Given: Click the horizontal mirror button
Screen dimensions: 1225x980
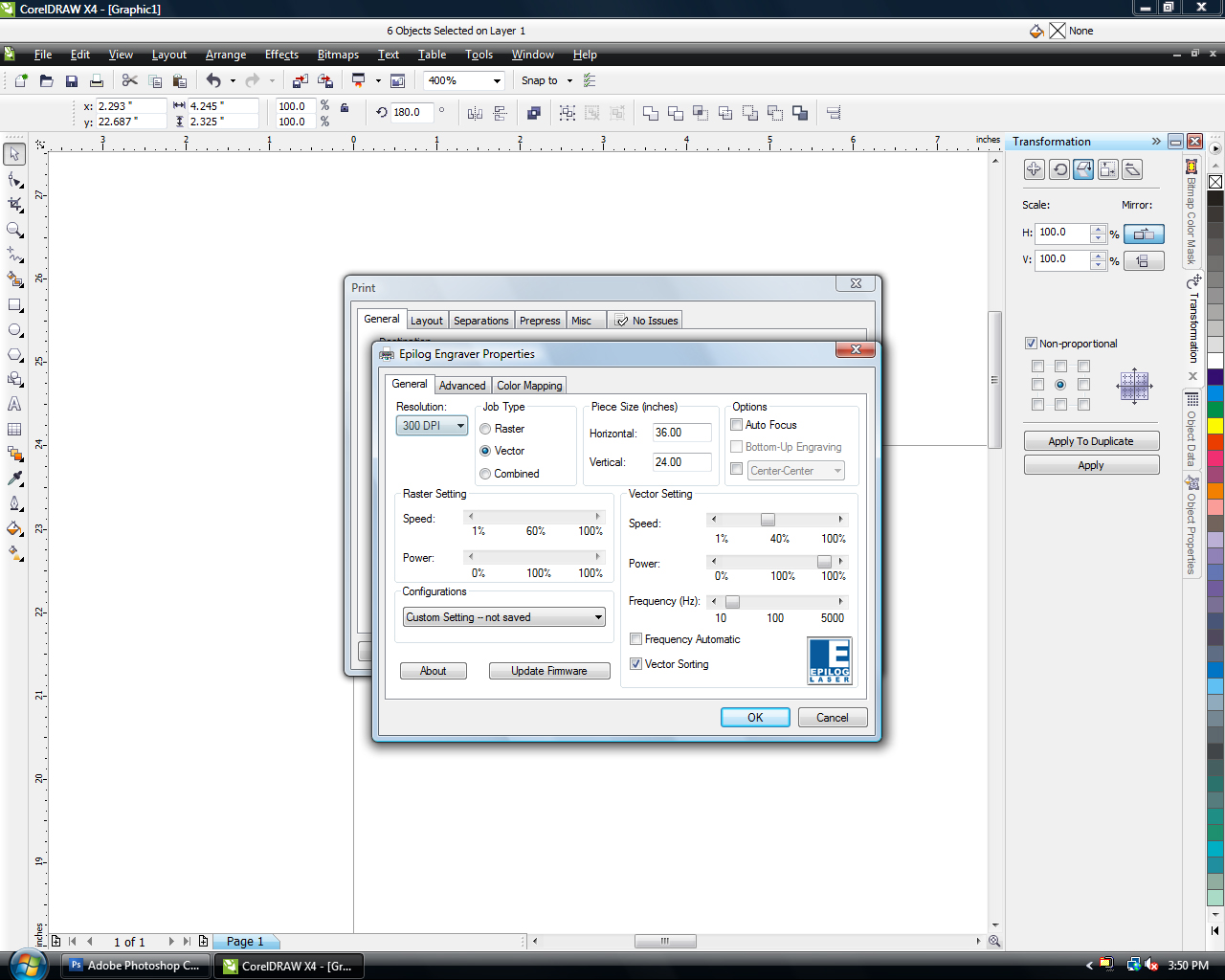Looking at the screenshot, I should [1144, 234].
